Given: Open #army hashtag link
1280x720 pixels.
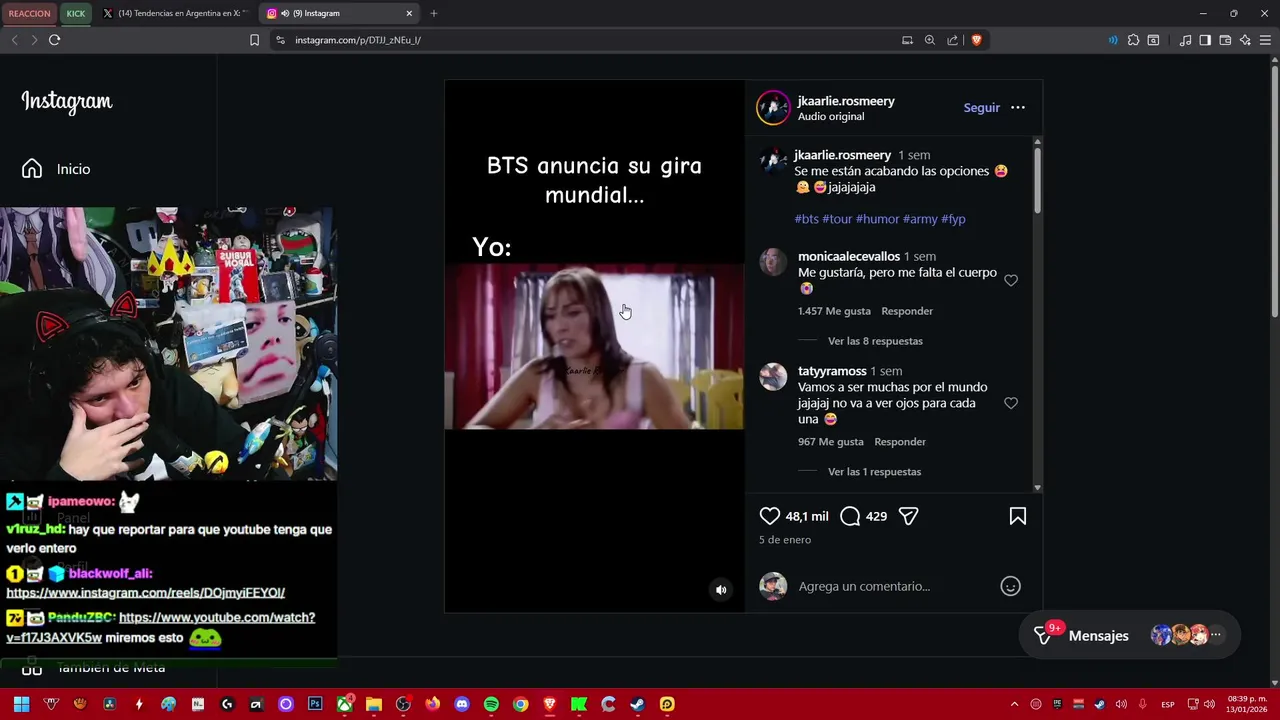Looking at the screenshot, I should click(920, 219).
